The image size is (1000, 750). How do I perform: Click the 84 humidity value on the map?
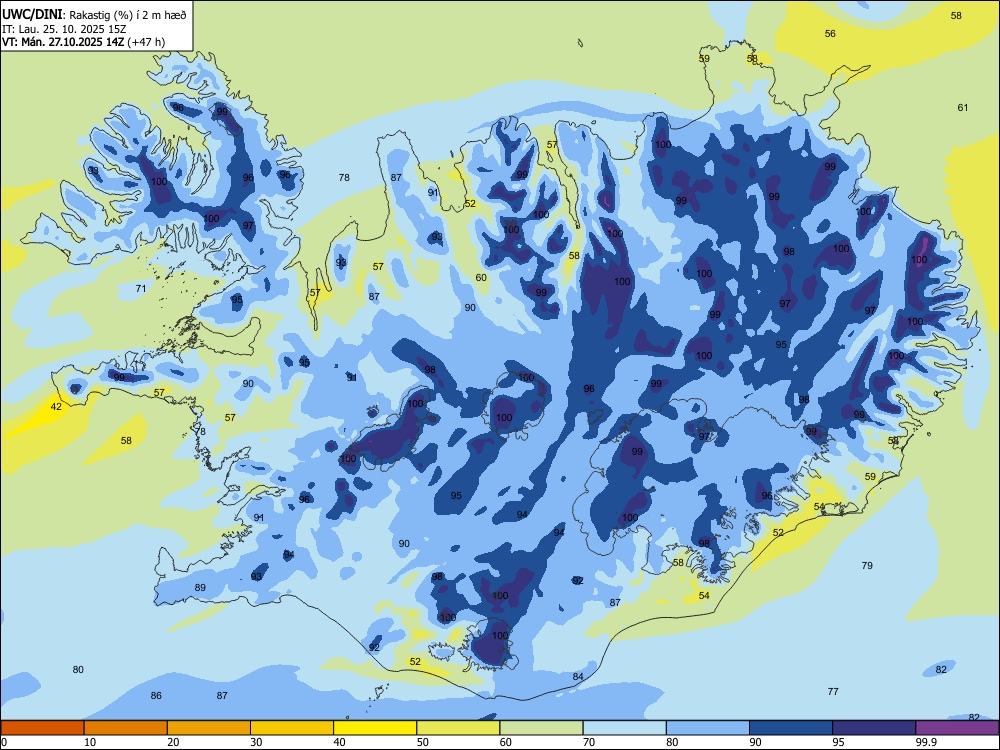(x=578, y=677)
